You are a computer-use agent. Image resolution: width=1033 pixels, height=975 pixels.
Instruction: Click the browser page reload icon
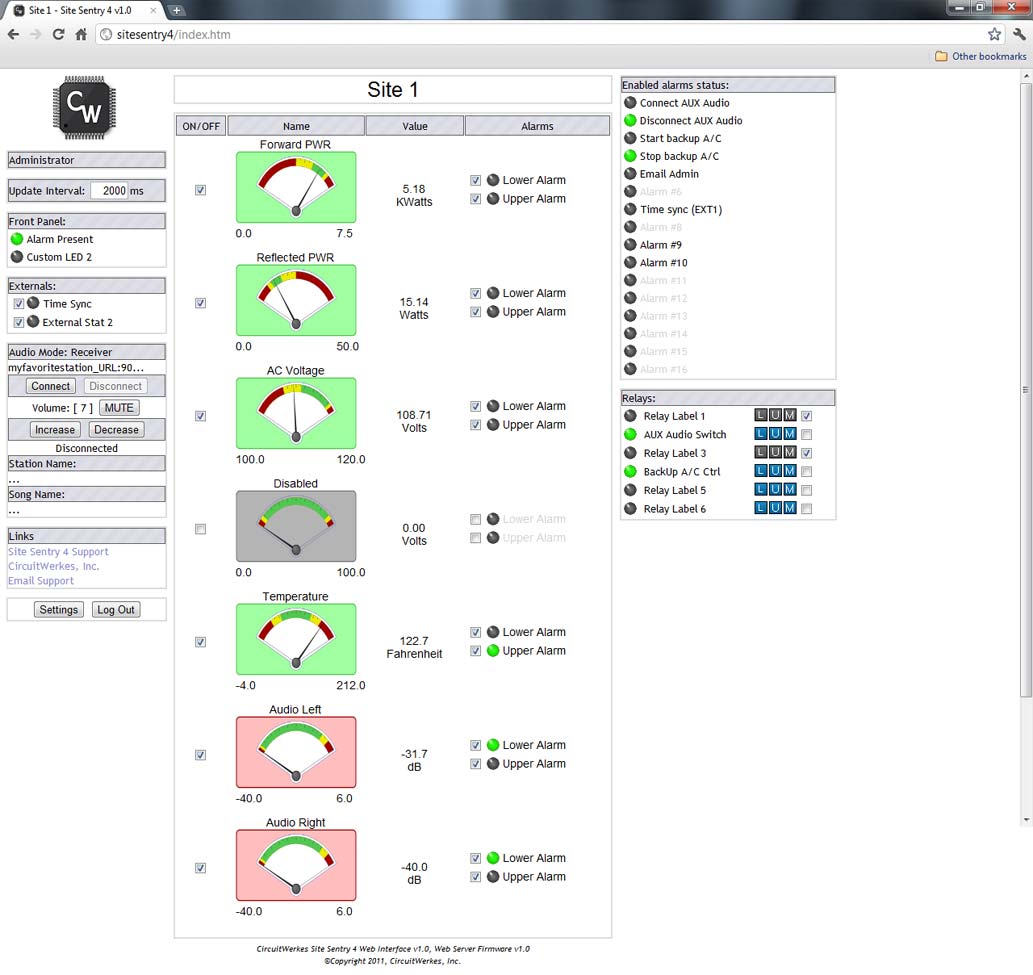59,33
